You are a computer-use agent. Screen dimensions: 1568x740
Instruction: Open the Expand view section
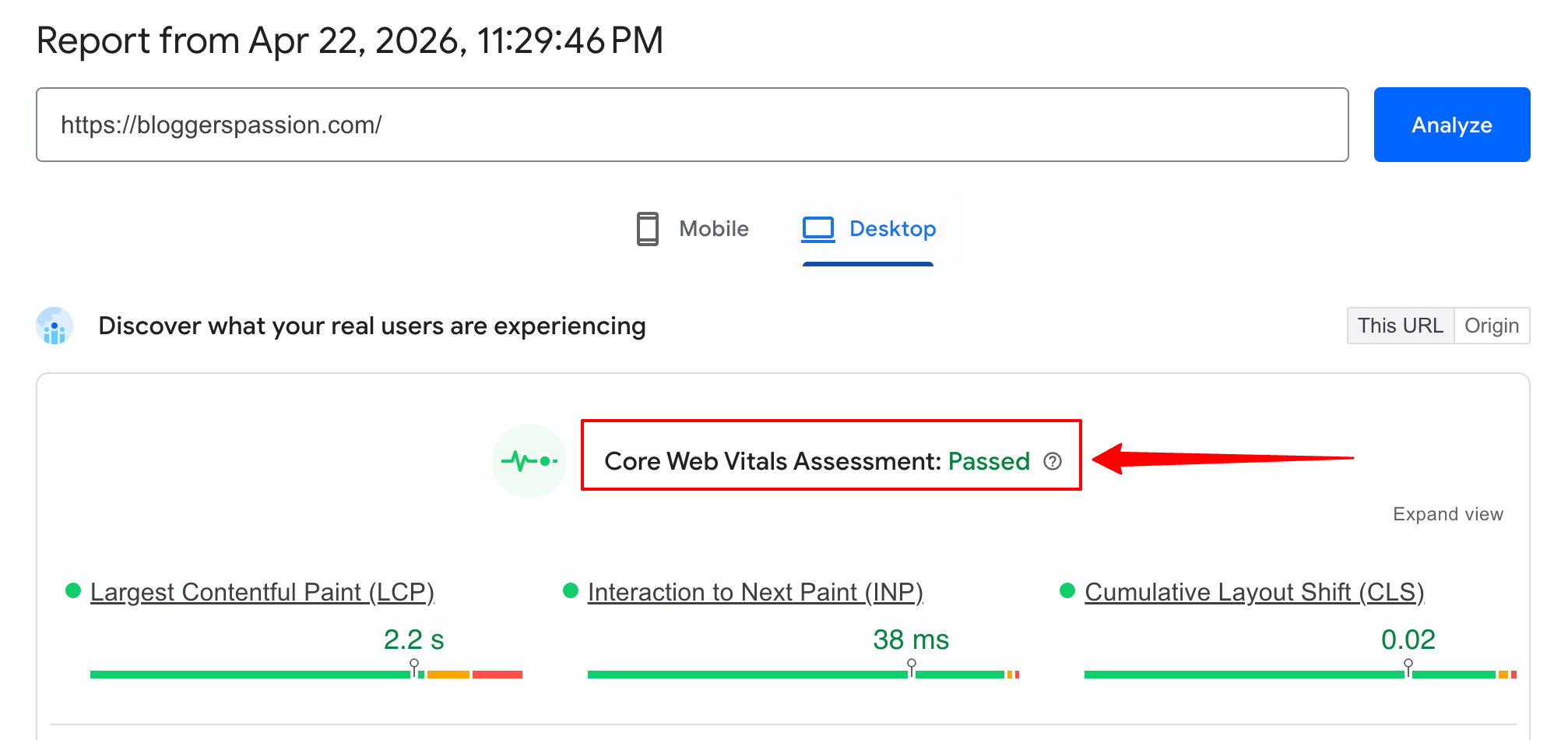pyautogui.click(x=1447, y=513)
